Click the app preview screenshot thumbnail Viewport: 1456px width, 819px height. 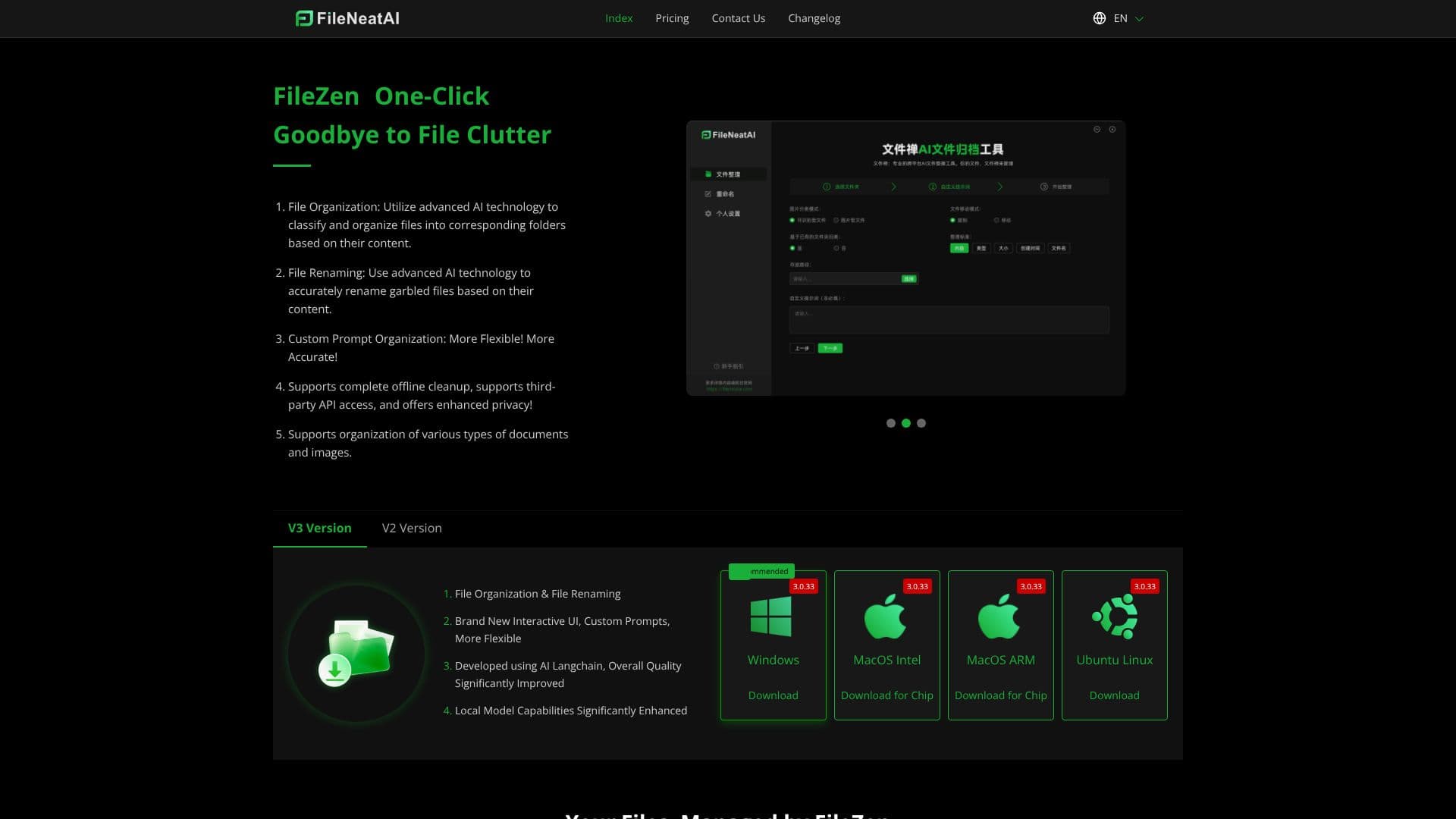(905, 258)
